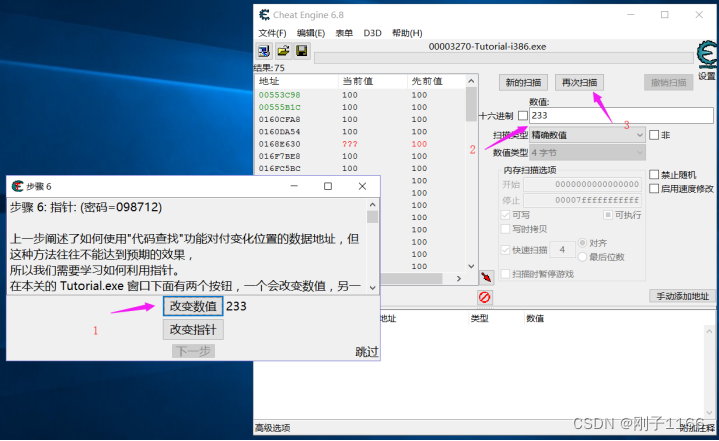Click the tutorial text scroll-up arrow
719x441 pixels.
pyautogui.click(x=372, y=205)
